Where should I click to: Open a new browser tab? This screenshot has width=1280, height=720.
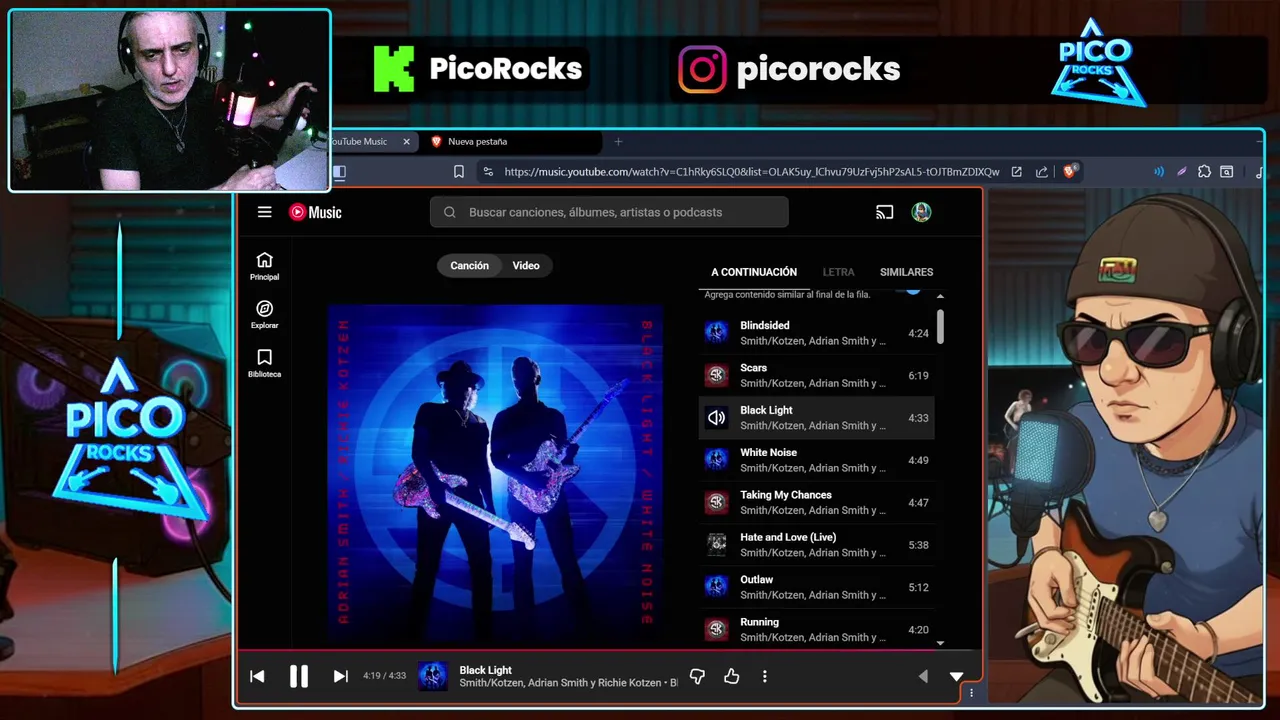click(618, 141)
